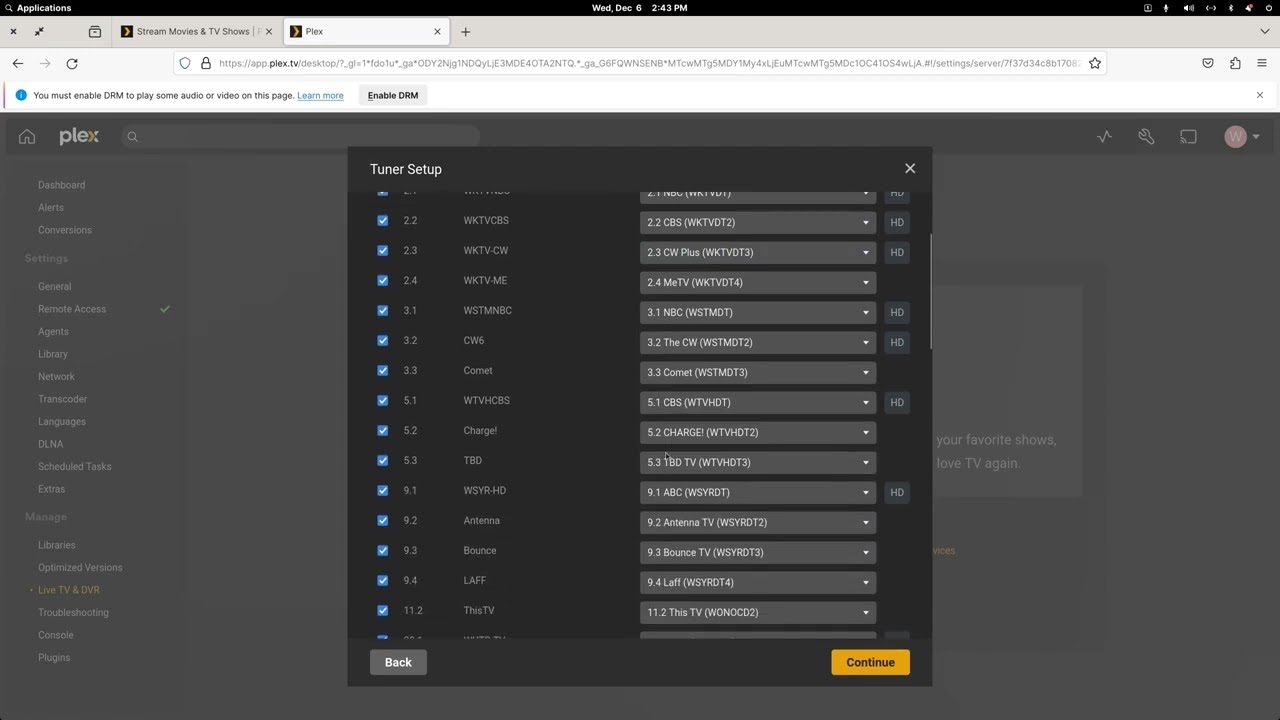Click the Enable DRM button
This screenshot has height=720, width=1280.
click(393, 95)
